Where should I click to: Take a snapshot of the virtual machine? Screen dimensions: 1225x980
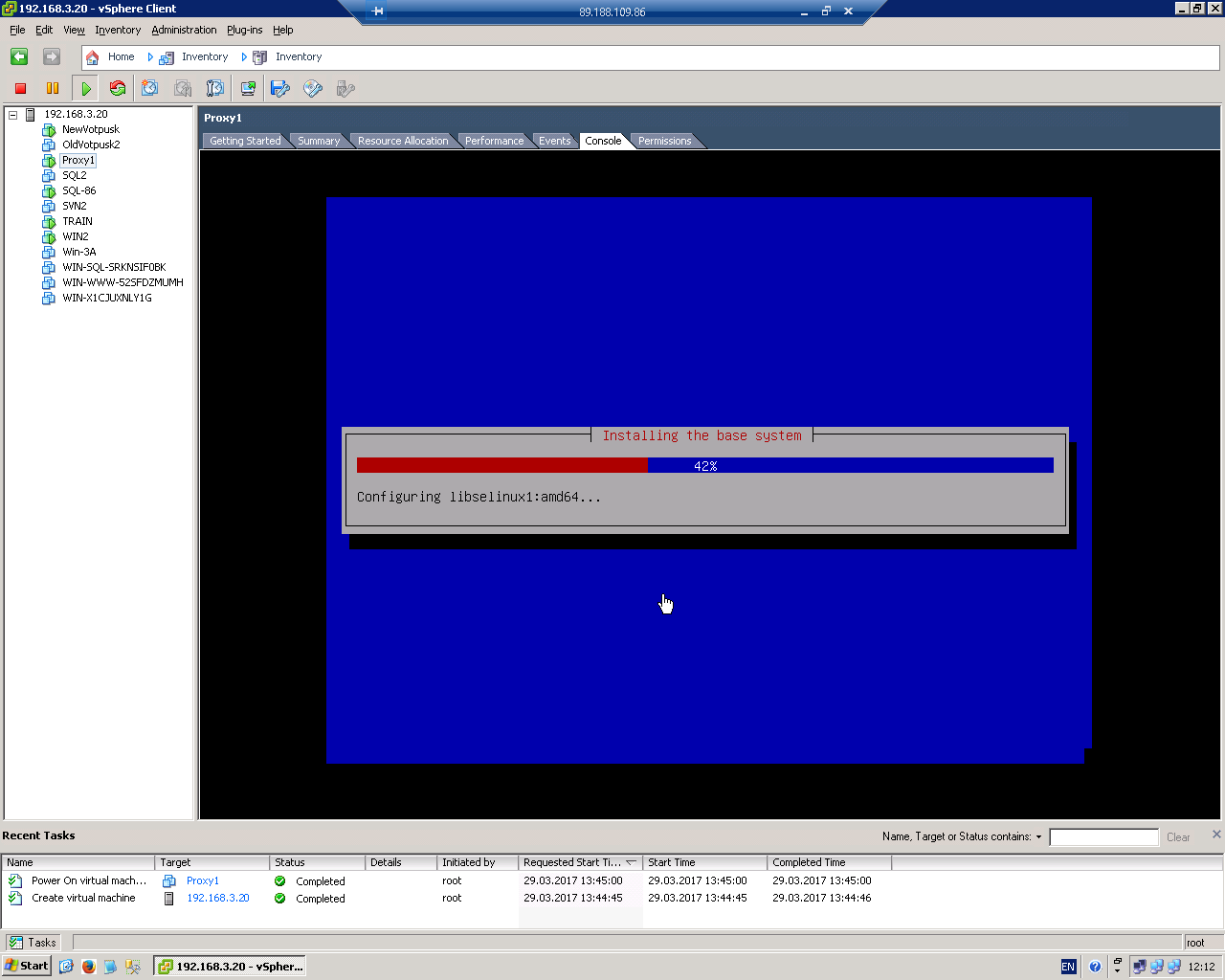tap(150, 89)
